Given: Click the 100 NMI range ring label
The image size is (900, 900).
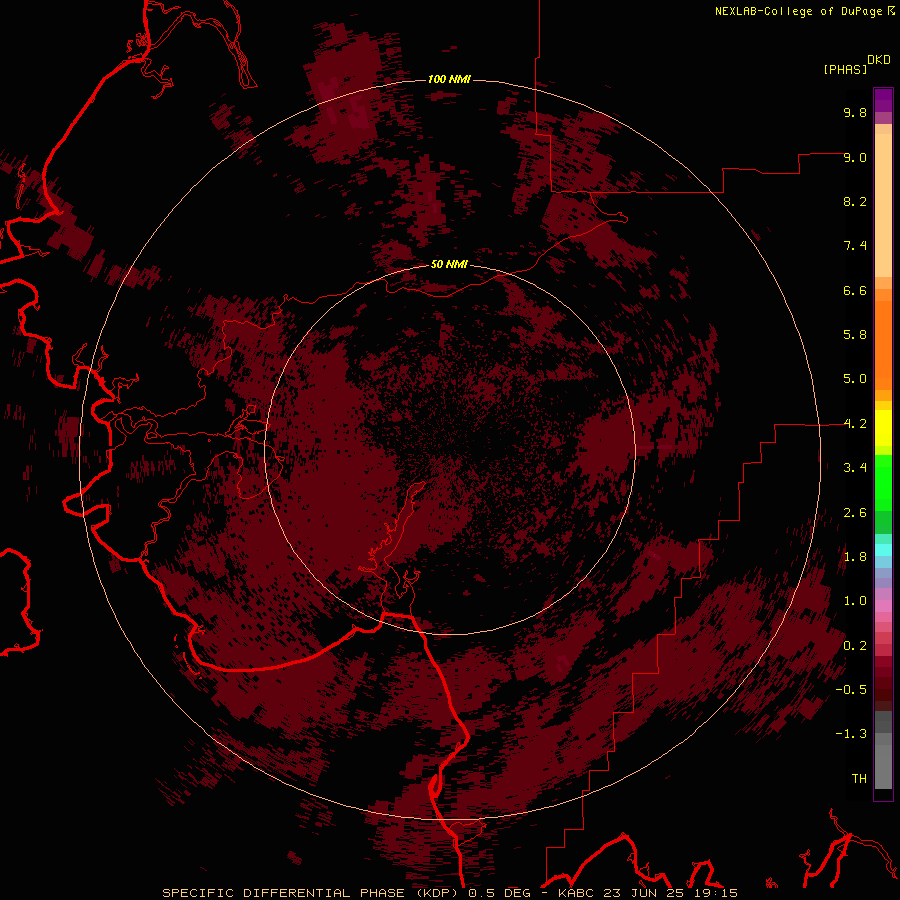Looking at the screenshot, I should coord(449,79).
